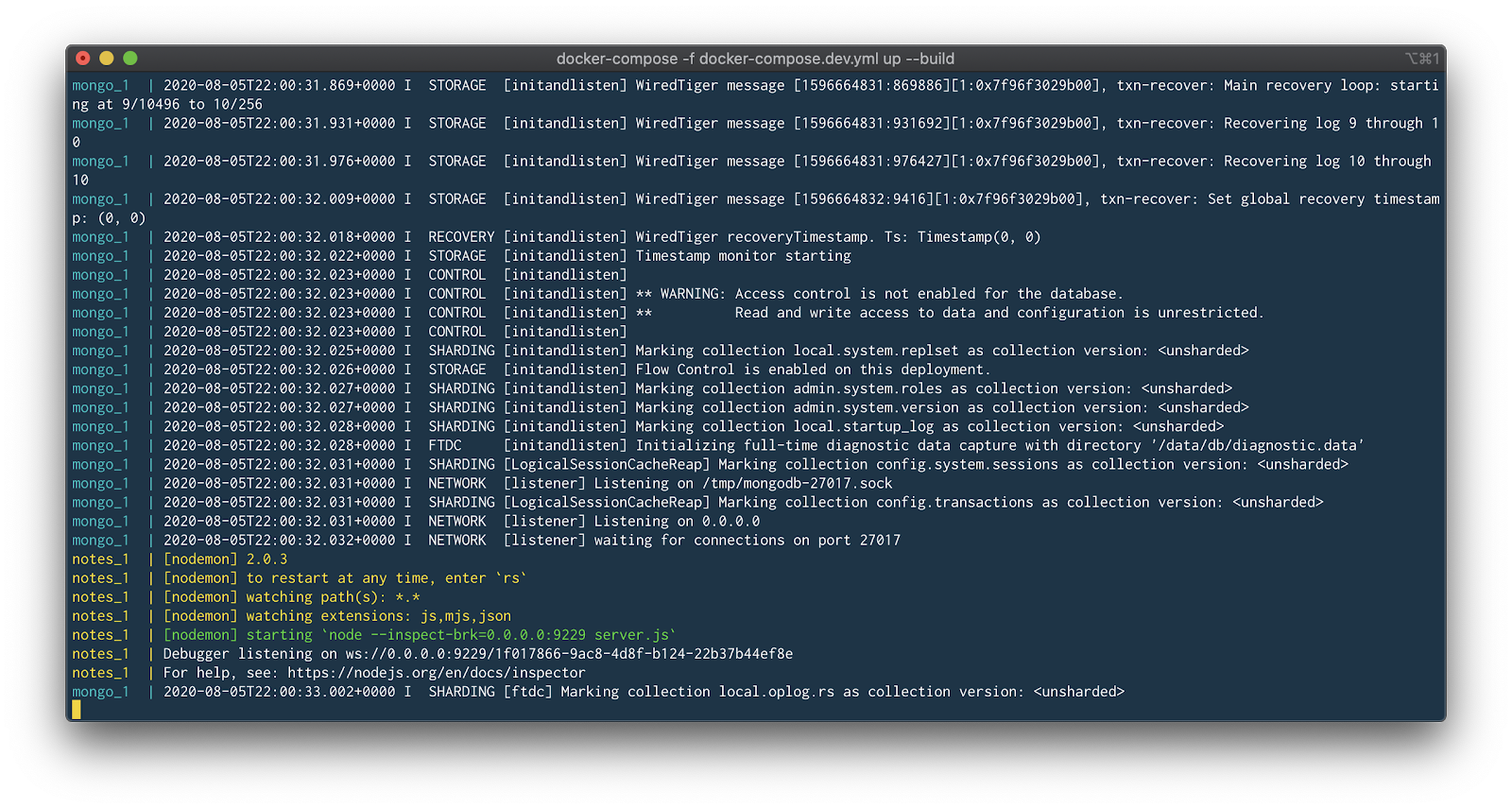
Task: Open the nodejs.org inspector docs link
Action: coord(436,673)
